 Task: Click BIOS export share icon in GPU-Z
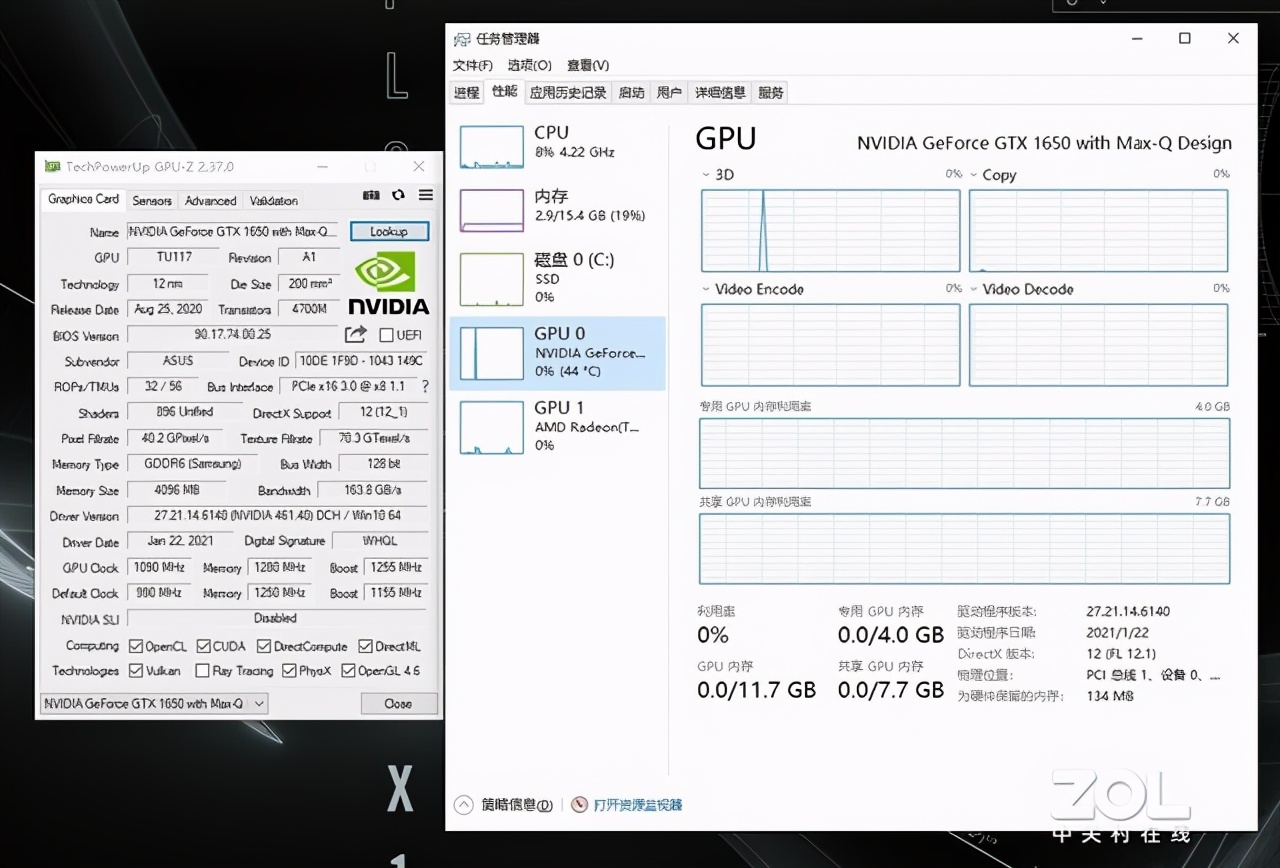[356, 335]
